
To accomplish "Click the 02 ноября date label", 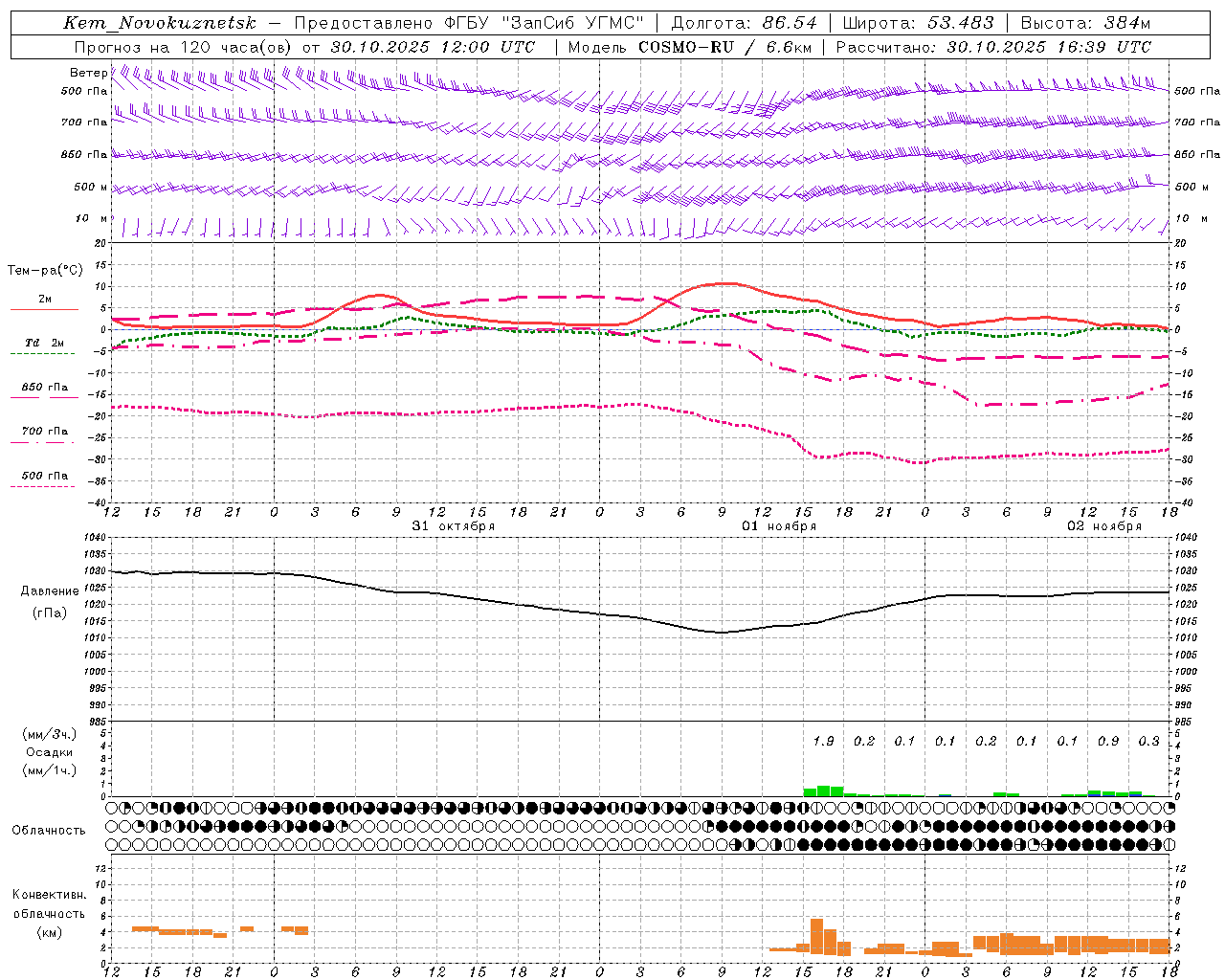I will pyautogui.click(x=1104, y=526).
